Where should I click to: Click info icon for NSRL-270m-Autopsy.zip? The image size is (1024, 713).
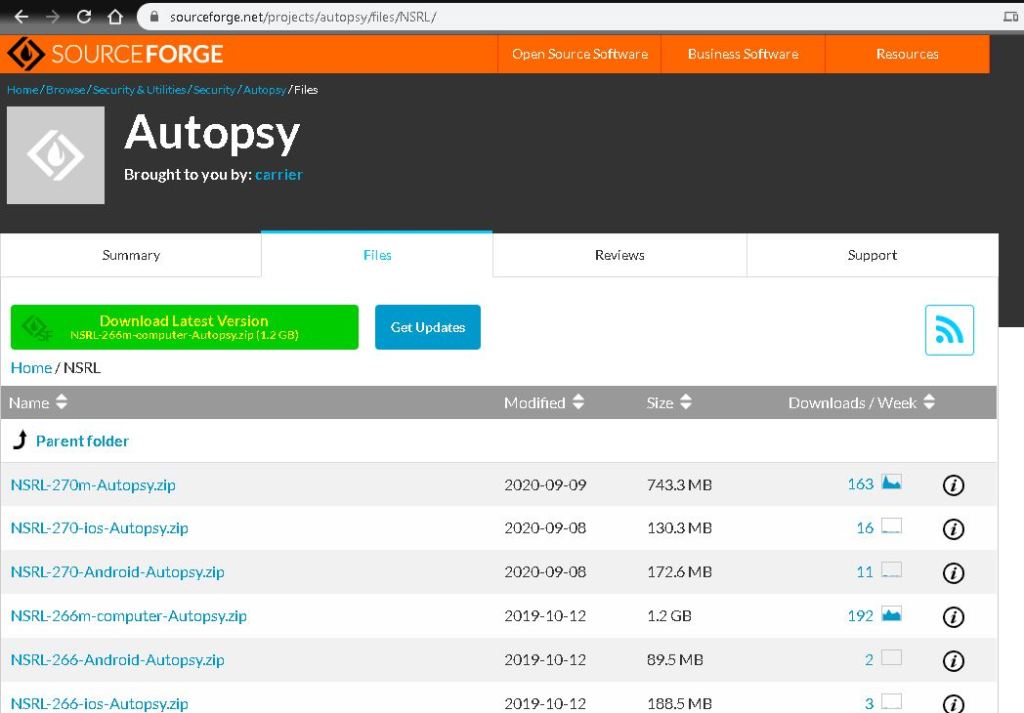(x=953, y=485)
